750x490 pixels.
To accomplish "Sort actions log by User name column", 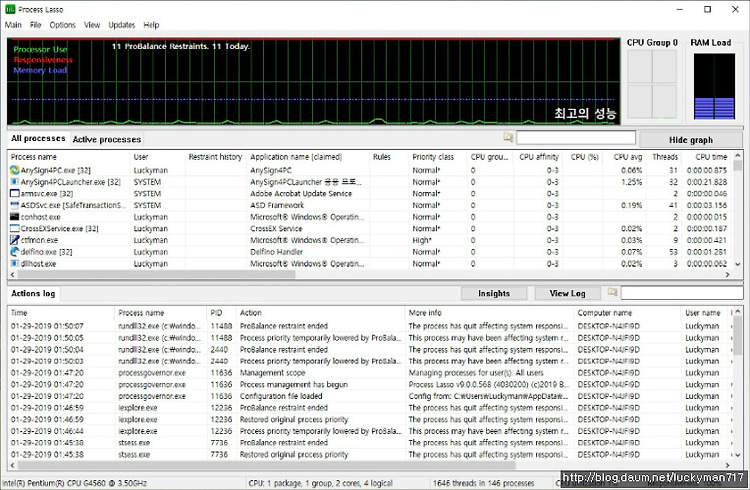I will coord(705,313).
